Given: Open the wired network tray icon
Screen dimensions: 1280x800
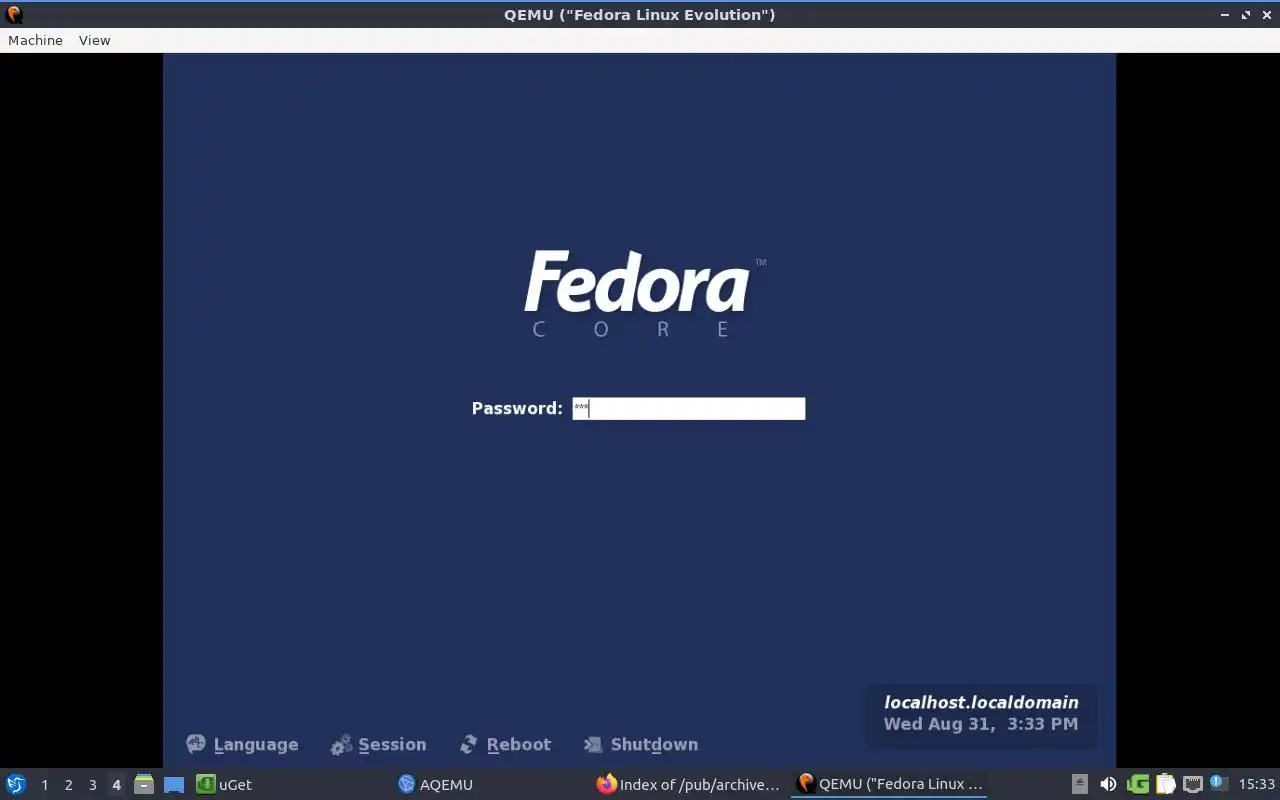Looking at the screenshot, I should [1192, 784].
